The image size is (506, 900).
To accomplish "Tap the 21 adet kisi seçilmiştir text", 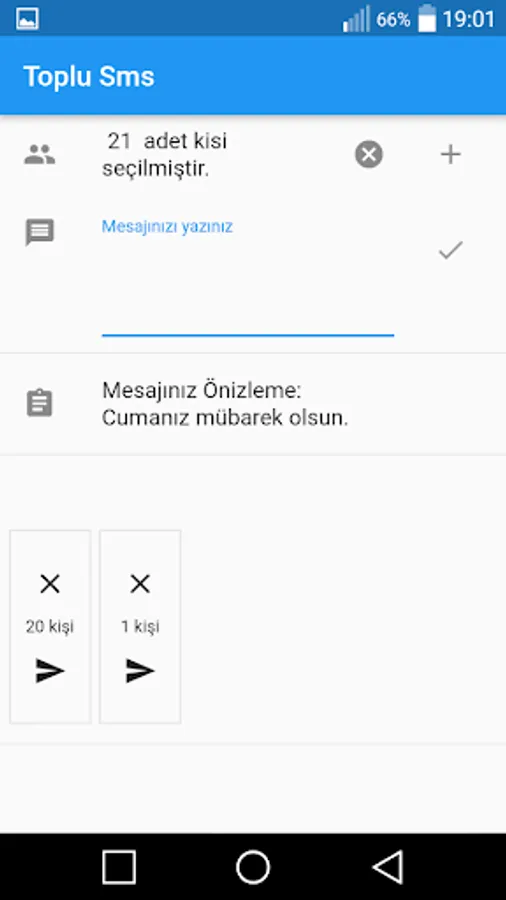I will [165, 154].
